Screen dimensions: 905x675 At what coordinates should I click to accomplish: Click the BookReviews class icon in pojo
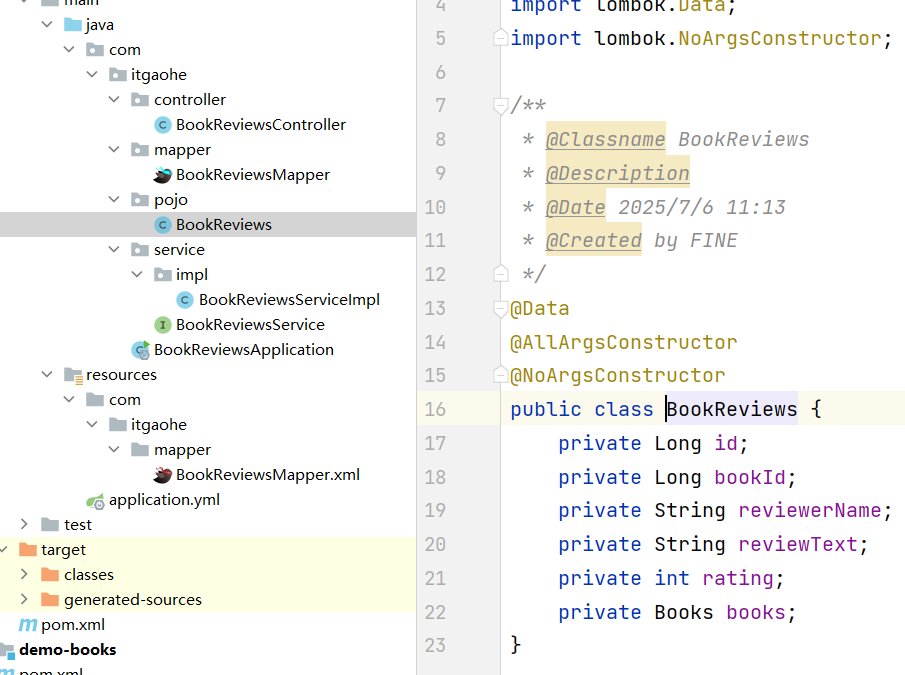[163, 224]
